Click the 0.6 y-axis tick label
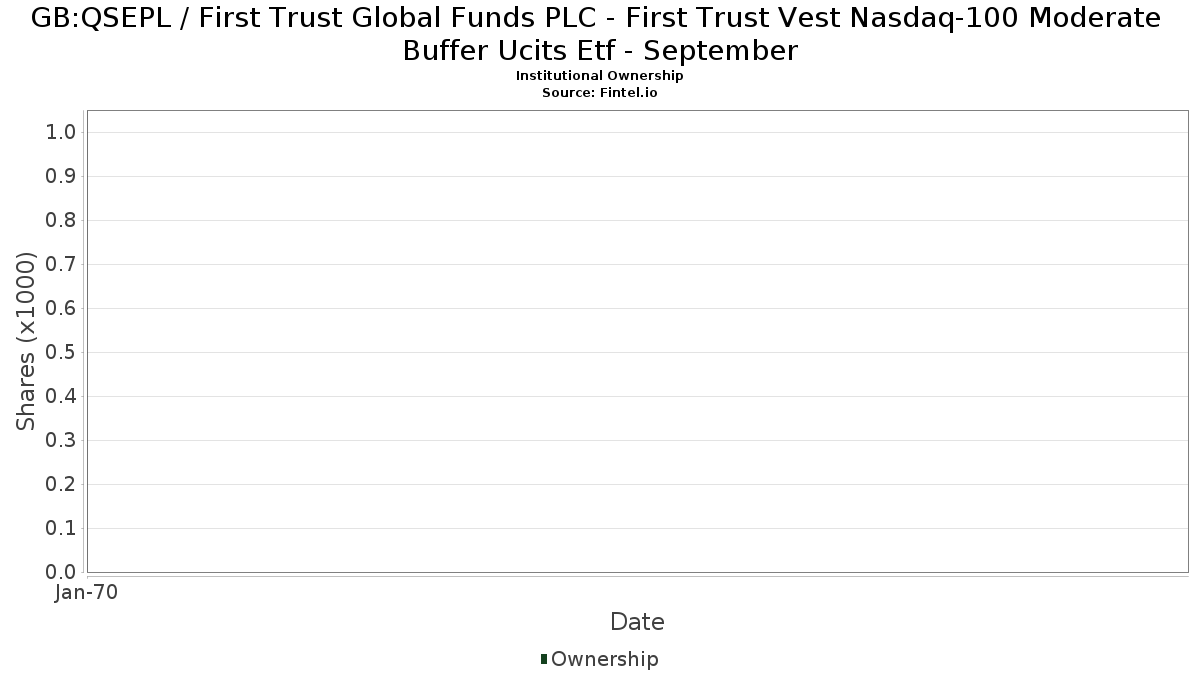 coord(61,309)
